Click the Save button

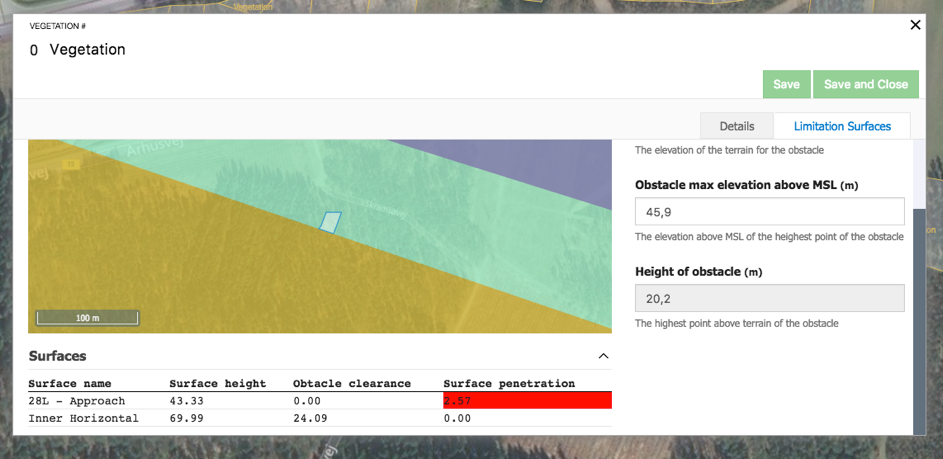[787, 84]
